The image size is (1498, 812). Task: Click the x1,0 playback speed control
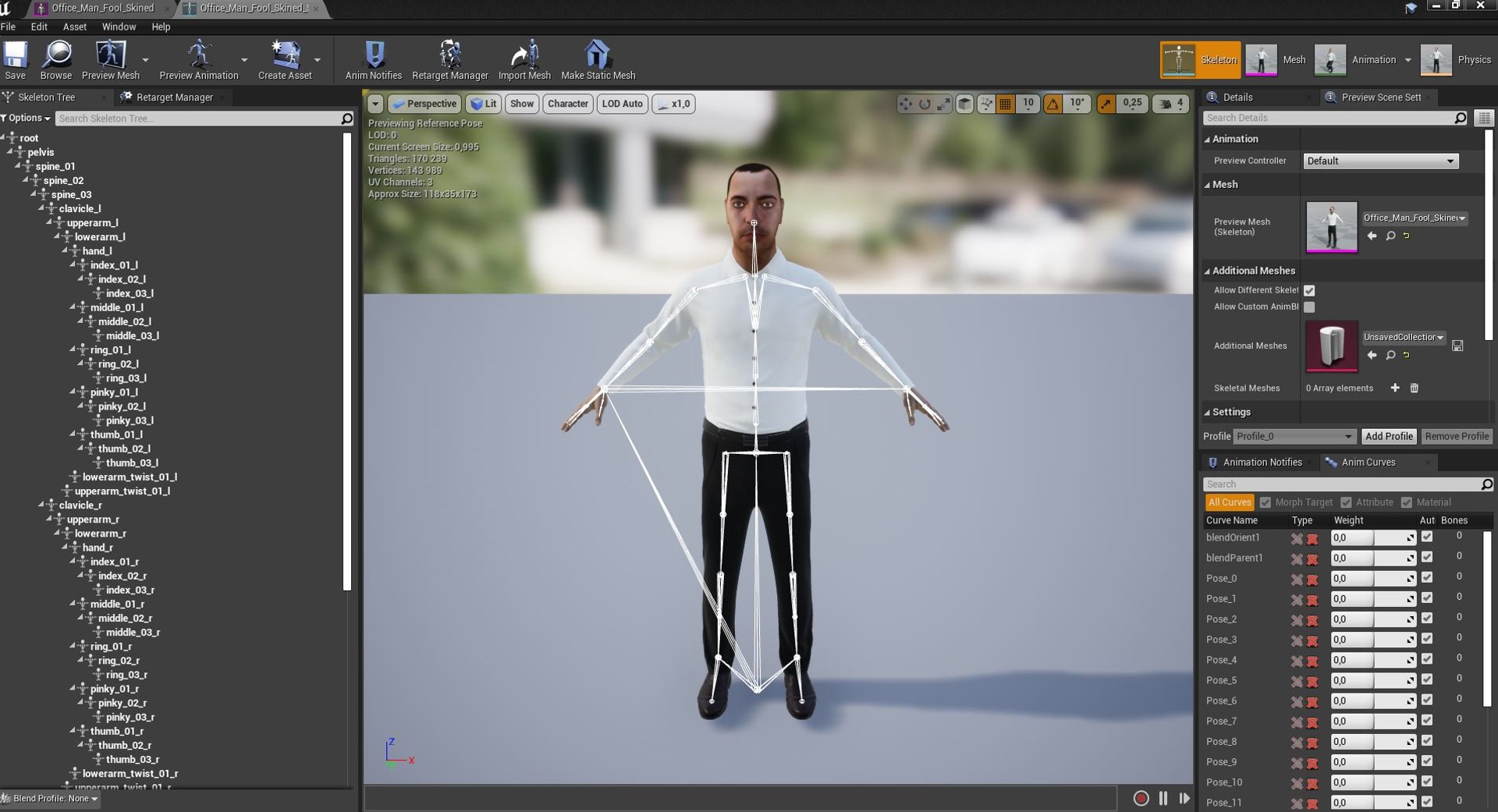point(673,104)
